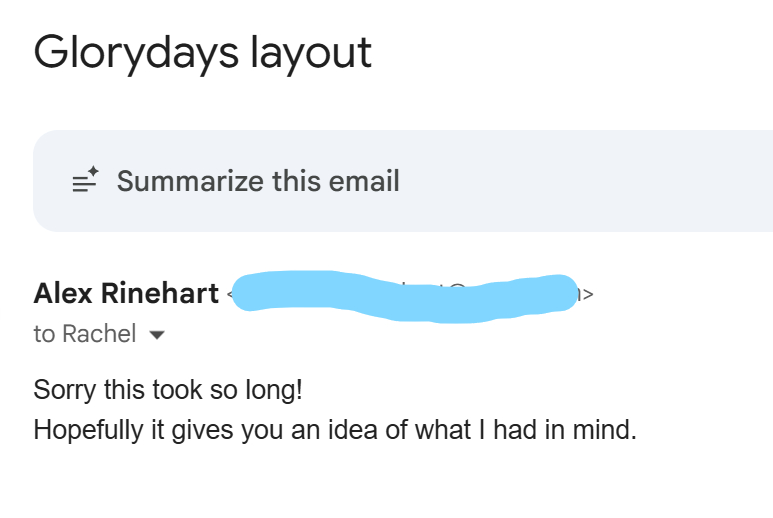Click the word "mind" ending the message
Viewport: 773px width, 518px height.
click(x=607, y=430)
